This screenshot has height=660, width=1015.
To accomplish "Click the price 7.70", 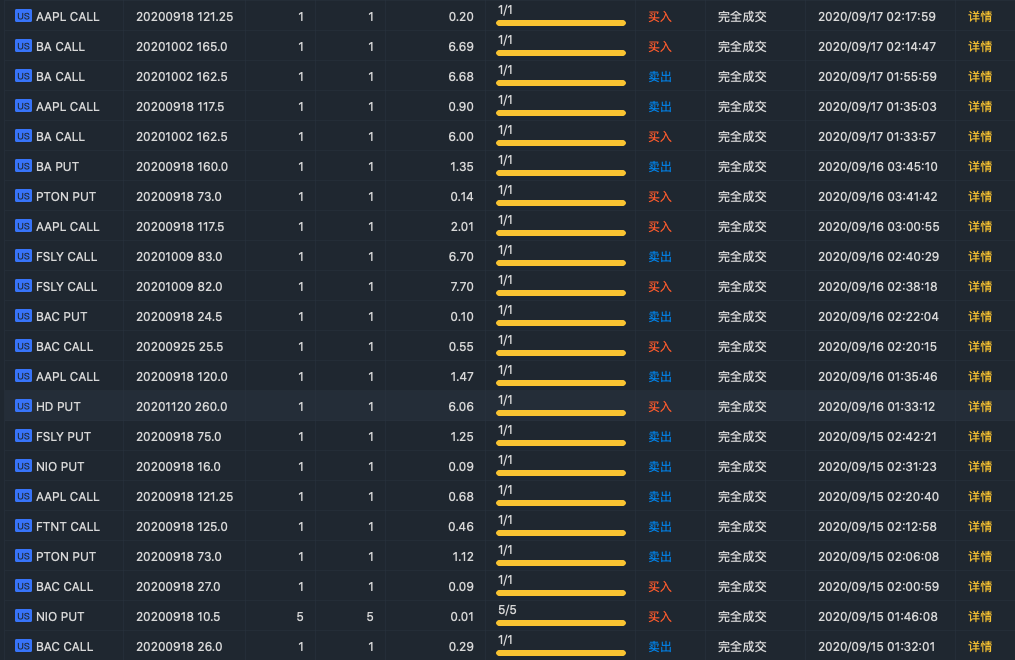I will pyautogui.click(x=462, y=287).
